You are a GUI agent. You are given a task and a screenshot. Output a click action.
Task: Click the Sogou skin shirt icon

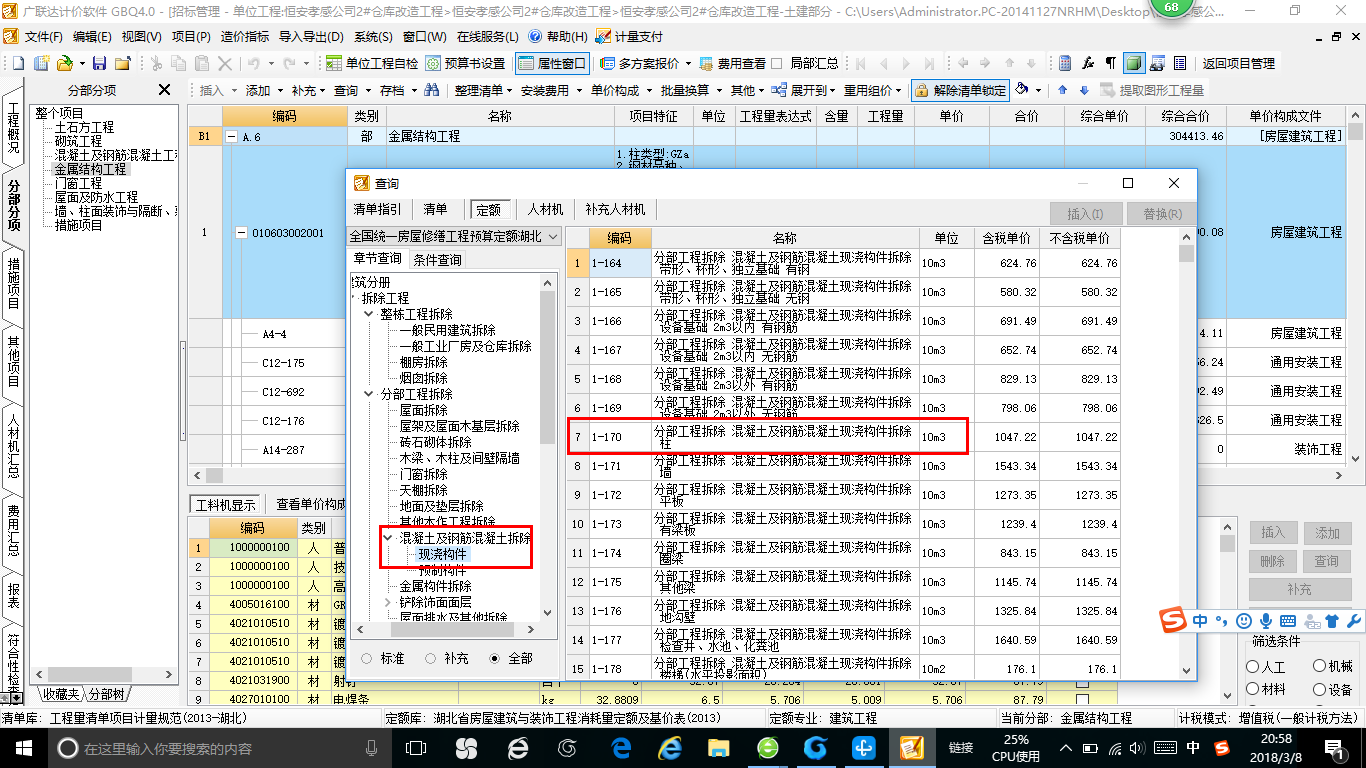pos(1333,621)
